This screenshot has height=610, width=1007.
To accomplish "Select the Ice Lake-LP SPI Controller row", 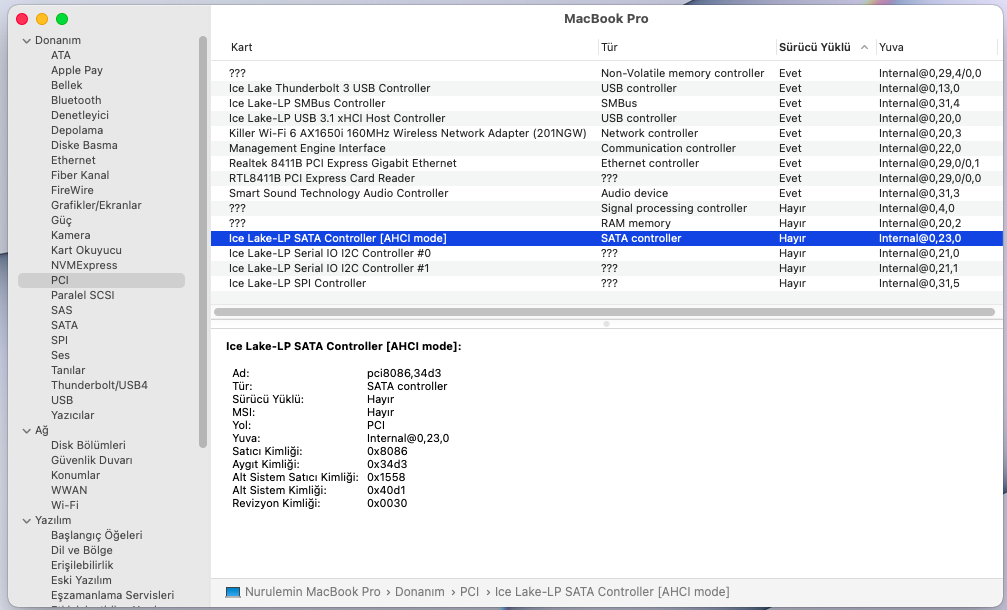I will click(x=297, y=283).
